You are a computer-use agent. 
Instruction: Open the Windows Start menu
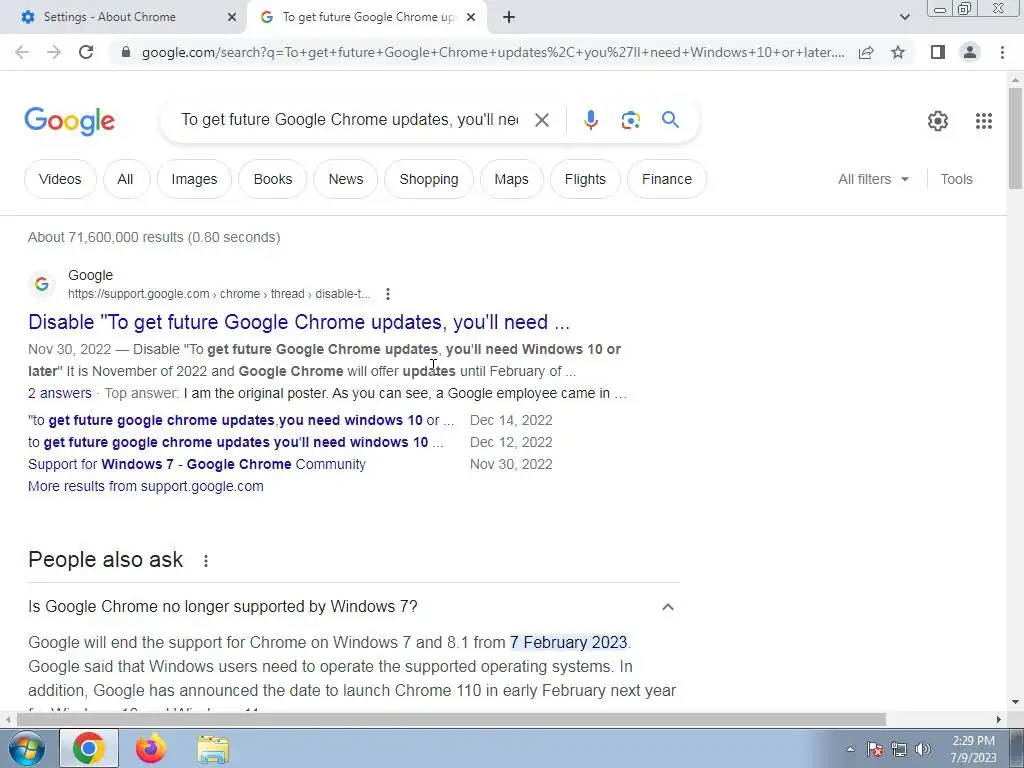pyautogui.click(x=26, y=748)
